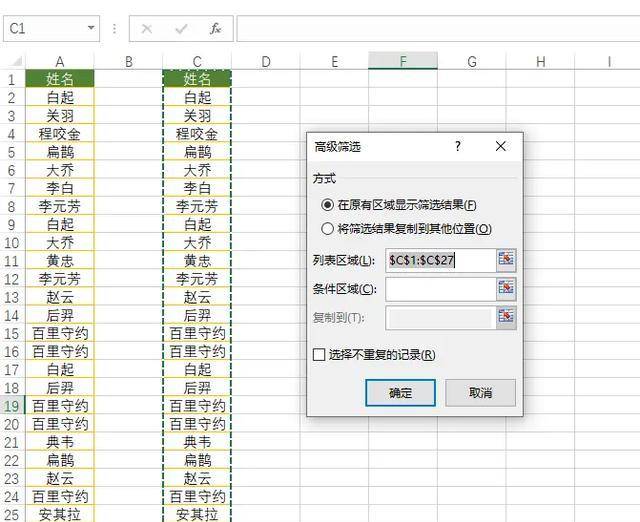Select 在原有区域显示筛选结果 radio option
Screen dimensions: 640x522
click(327, 204)
